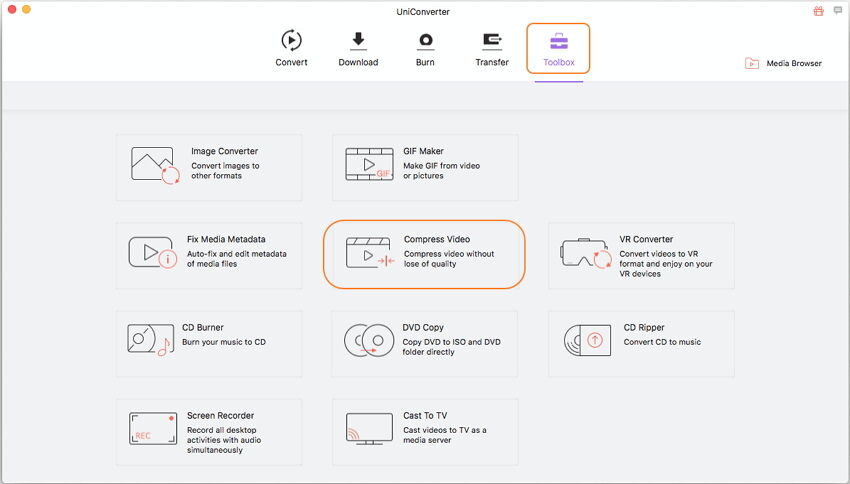Click 'Record all desktop activities' description

pos(224,440)
